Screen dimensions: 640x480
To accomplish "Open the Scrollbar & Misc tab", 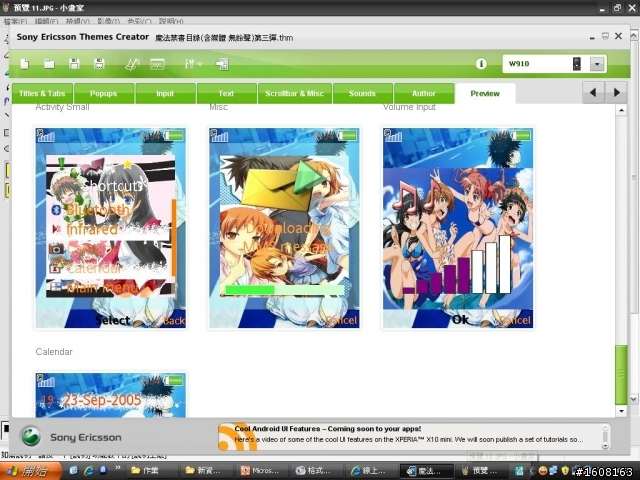I will [x=294, y=93].
